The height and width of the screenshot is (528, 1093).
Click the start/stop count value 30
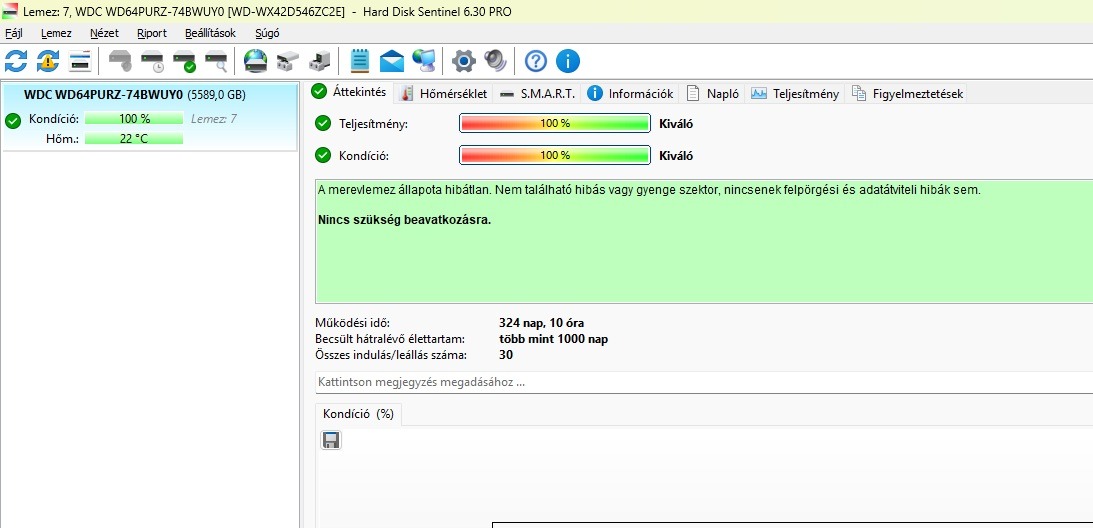coord(506,355)
